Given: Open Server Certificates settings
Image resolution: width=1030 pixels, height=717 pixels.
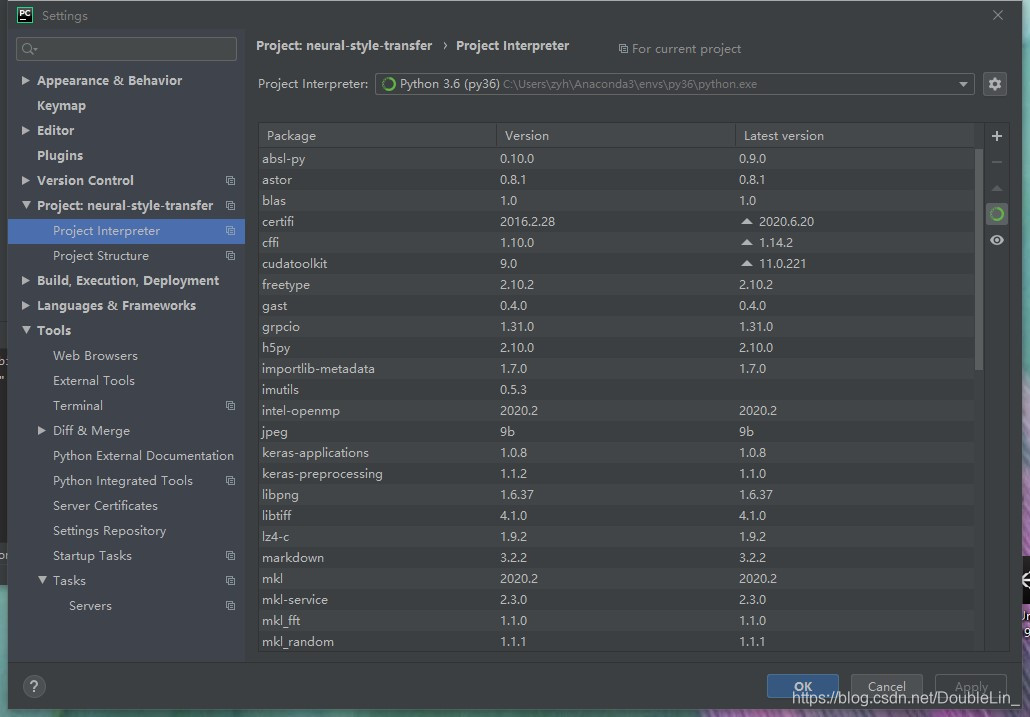Looking at the screenshot, I should pos(105,506).
